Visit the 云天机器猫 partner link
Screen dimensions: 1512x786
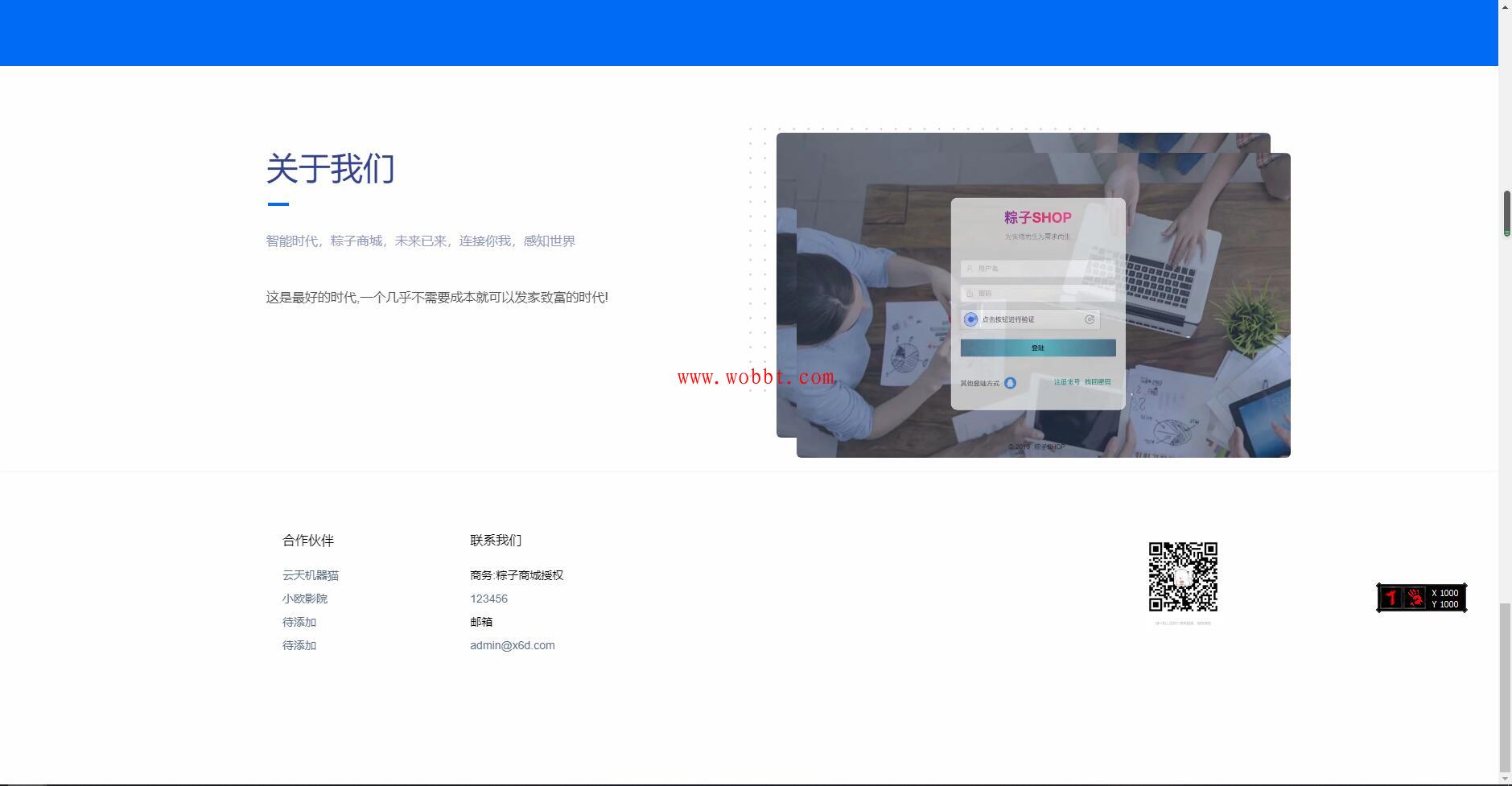click(x=311, y=575)
